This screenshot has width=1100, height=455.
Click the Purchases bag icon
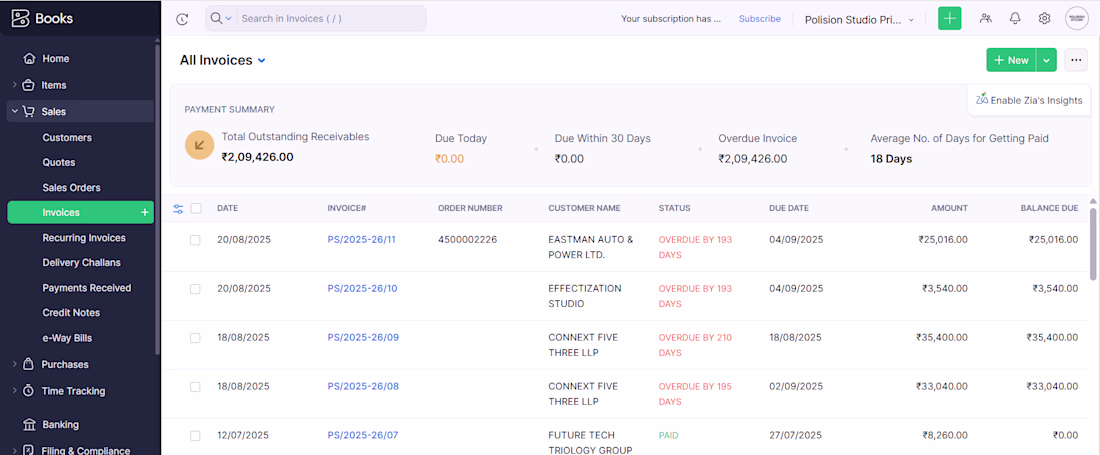pyautogui.click(x=29, y=365)
